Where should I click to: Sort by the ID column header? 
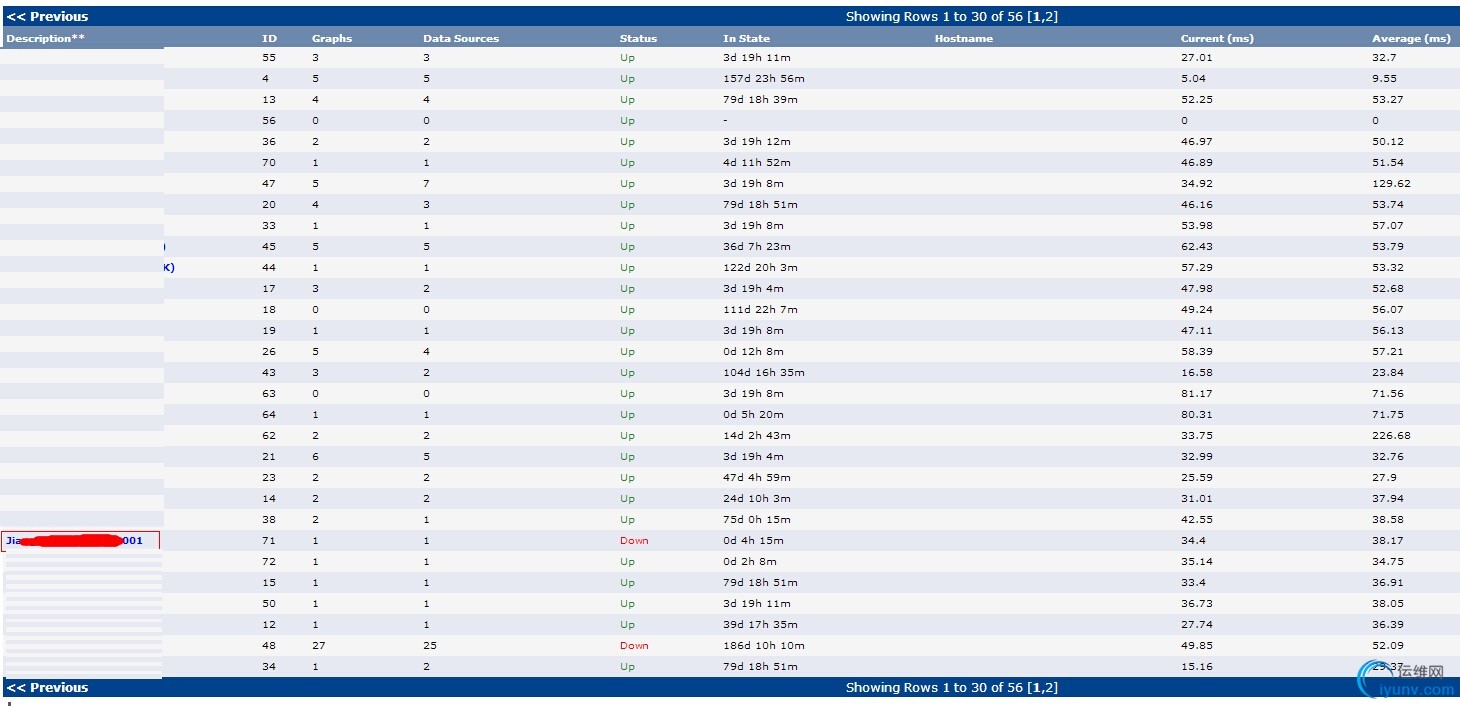(x=269, y=38)
